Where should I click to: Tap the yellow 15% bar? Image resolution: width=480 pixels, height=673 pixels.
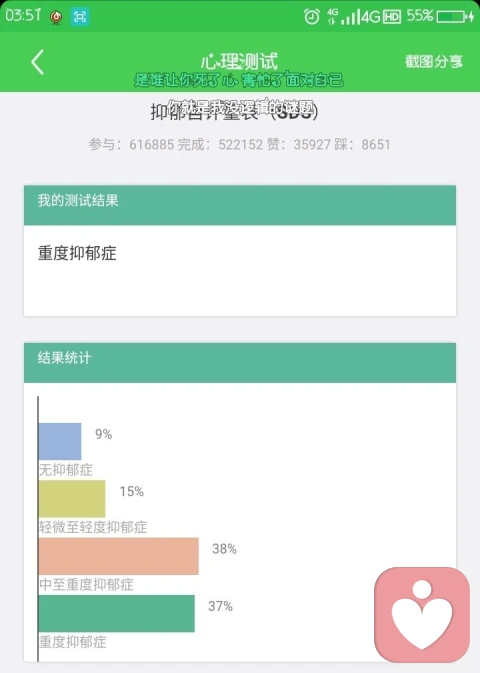(x=72, y=499)
